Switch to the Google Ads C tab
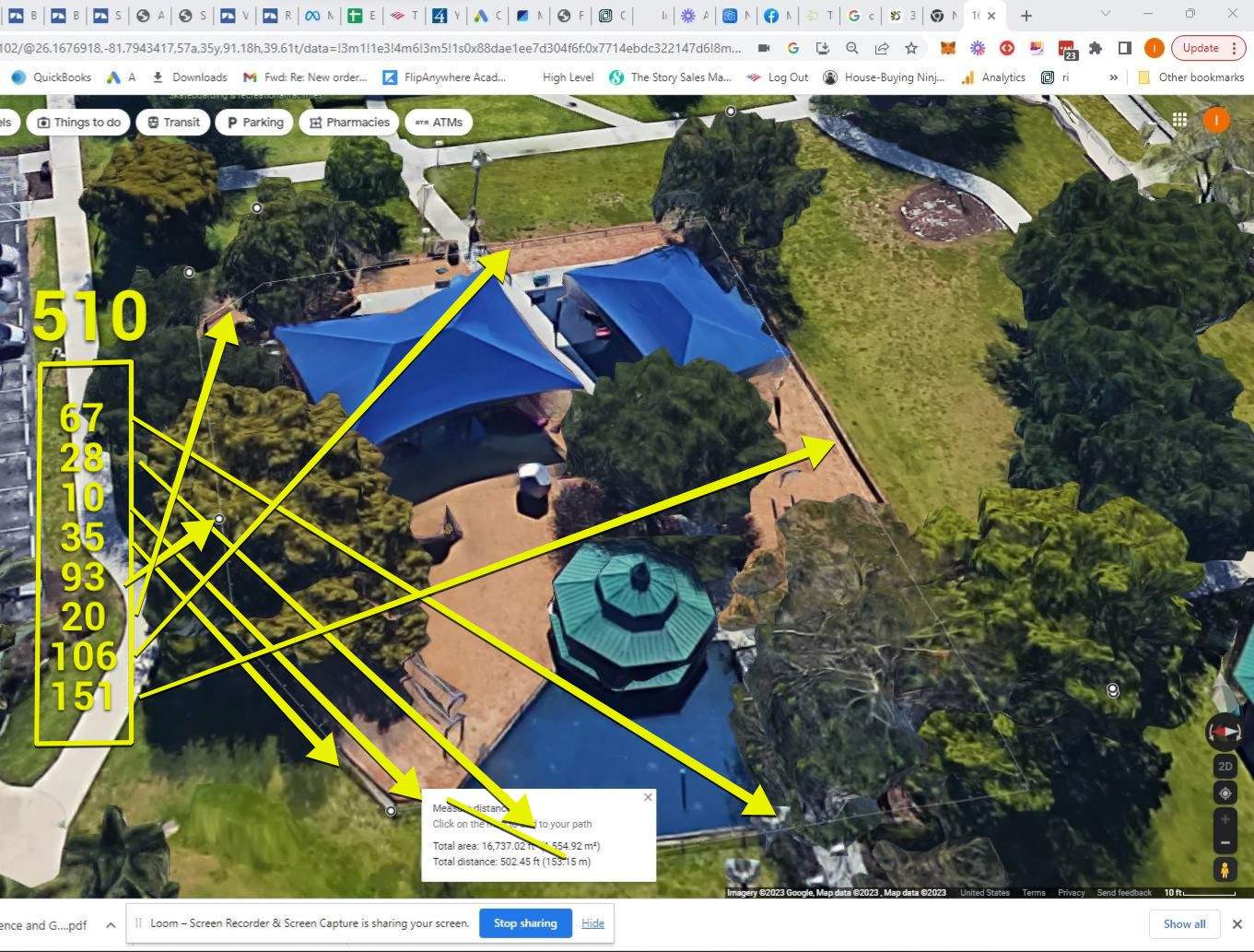The height and width of the screenshot is (952, 1254). [486, 16]
